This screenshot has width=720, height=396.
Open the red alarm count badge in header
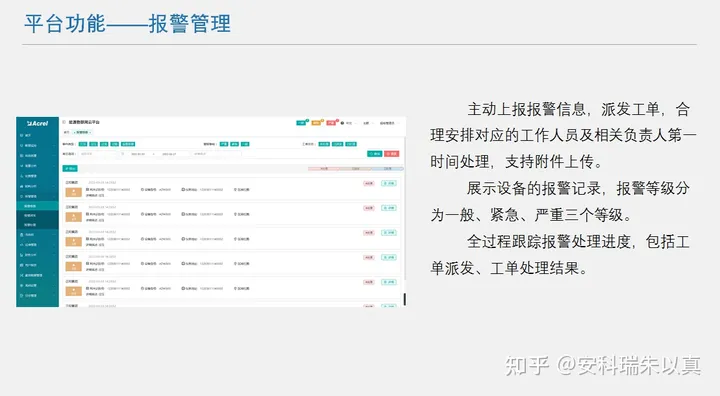point(332,123)
